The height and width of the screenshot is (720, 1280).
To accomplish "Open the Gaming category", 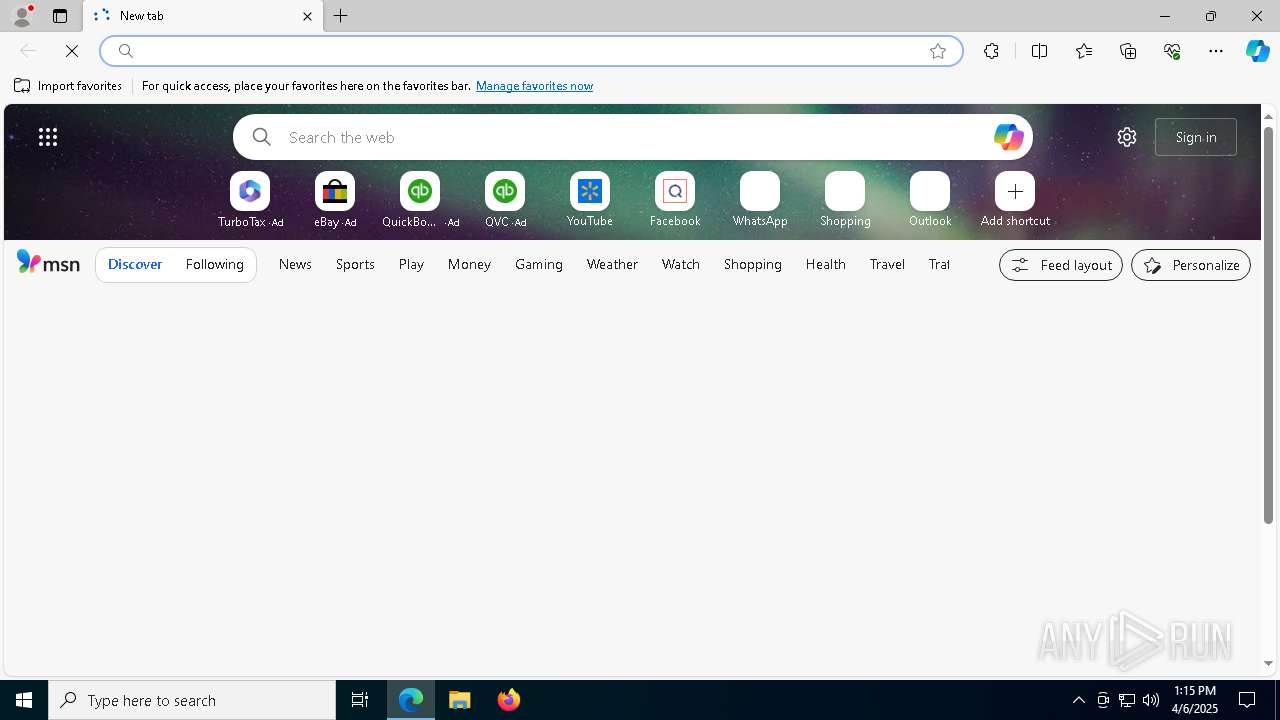I will point(539,265).
